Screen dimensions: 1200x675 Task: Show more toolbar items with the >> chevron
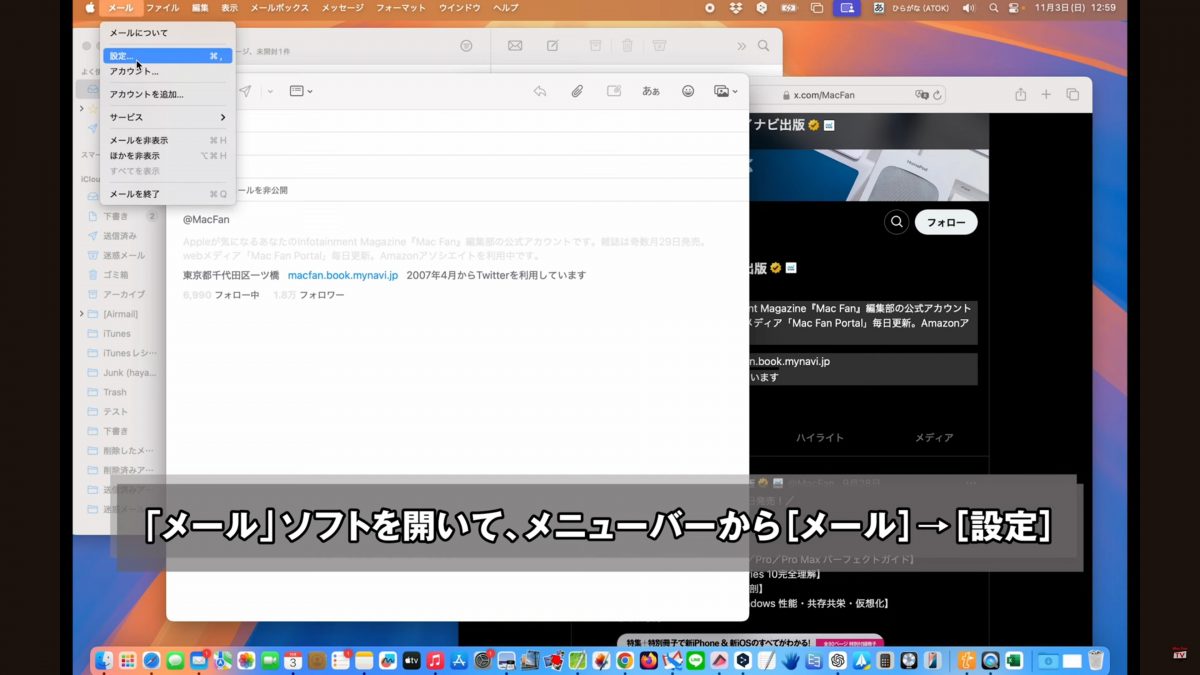(741, 46)
